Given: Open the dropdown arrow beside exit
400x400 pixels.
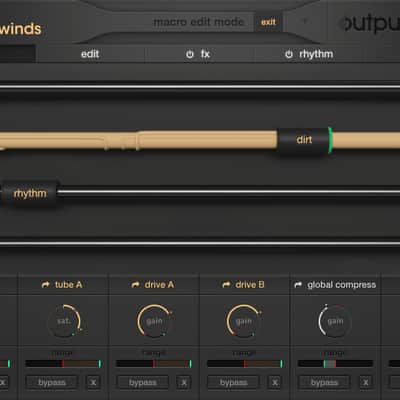Looking at the screenshot, I should [x=304, y=22].
